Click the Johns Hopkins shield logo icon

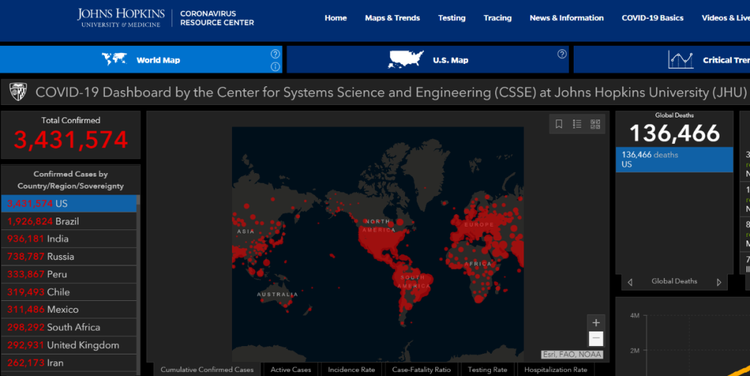18,91
